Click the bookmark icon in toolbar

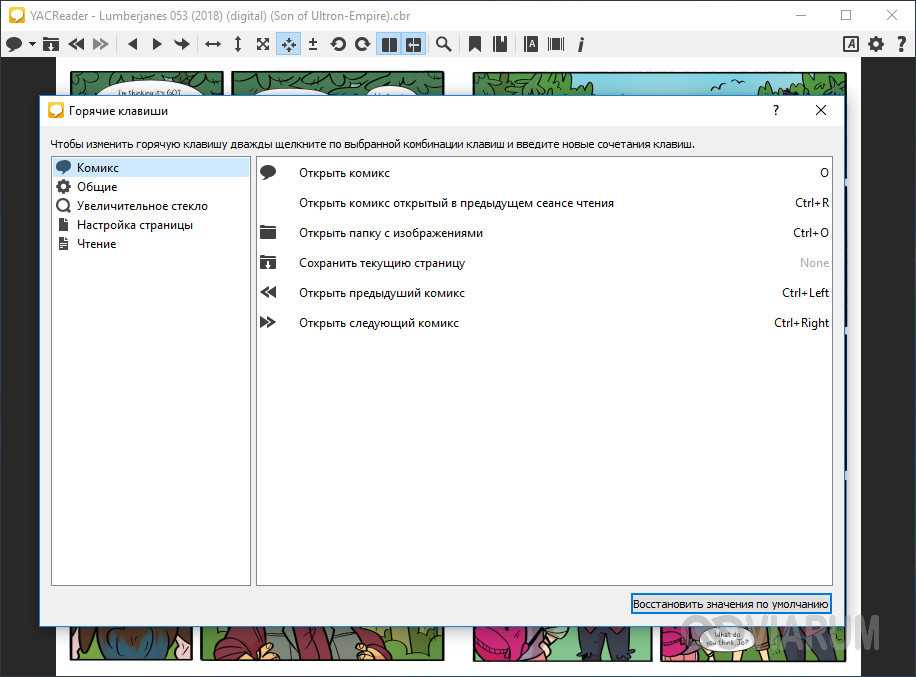pos(475,44)
